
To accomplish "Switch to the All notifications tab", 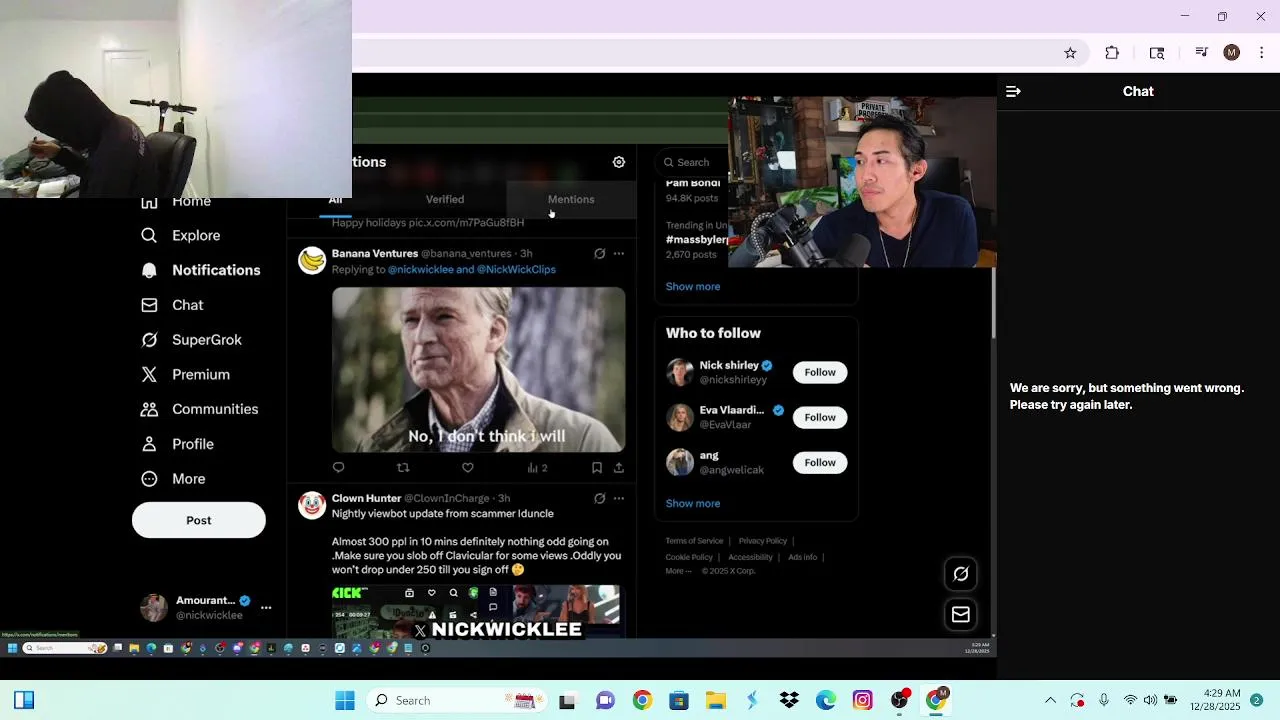I will [x=335, y=200].
